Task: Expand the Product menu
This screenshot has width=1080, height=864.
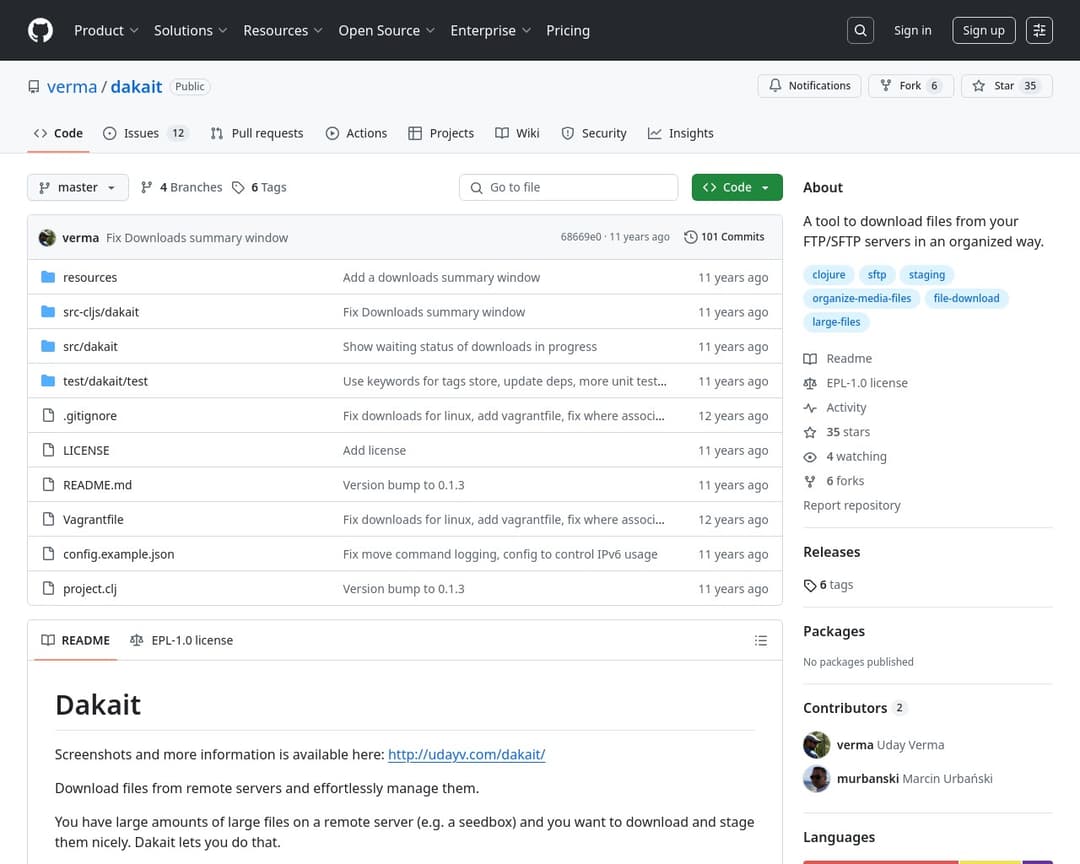Action: tap(106, 30)
